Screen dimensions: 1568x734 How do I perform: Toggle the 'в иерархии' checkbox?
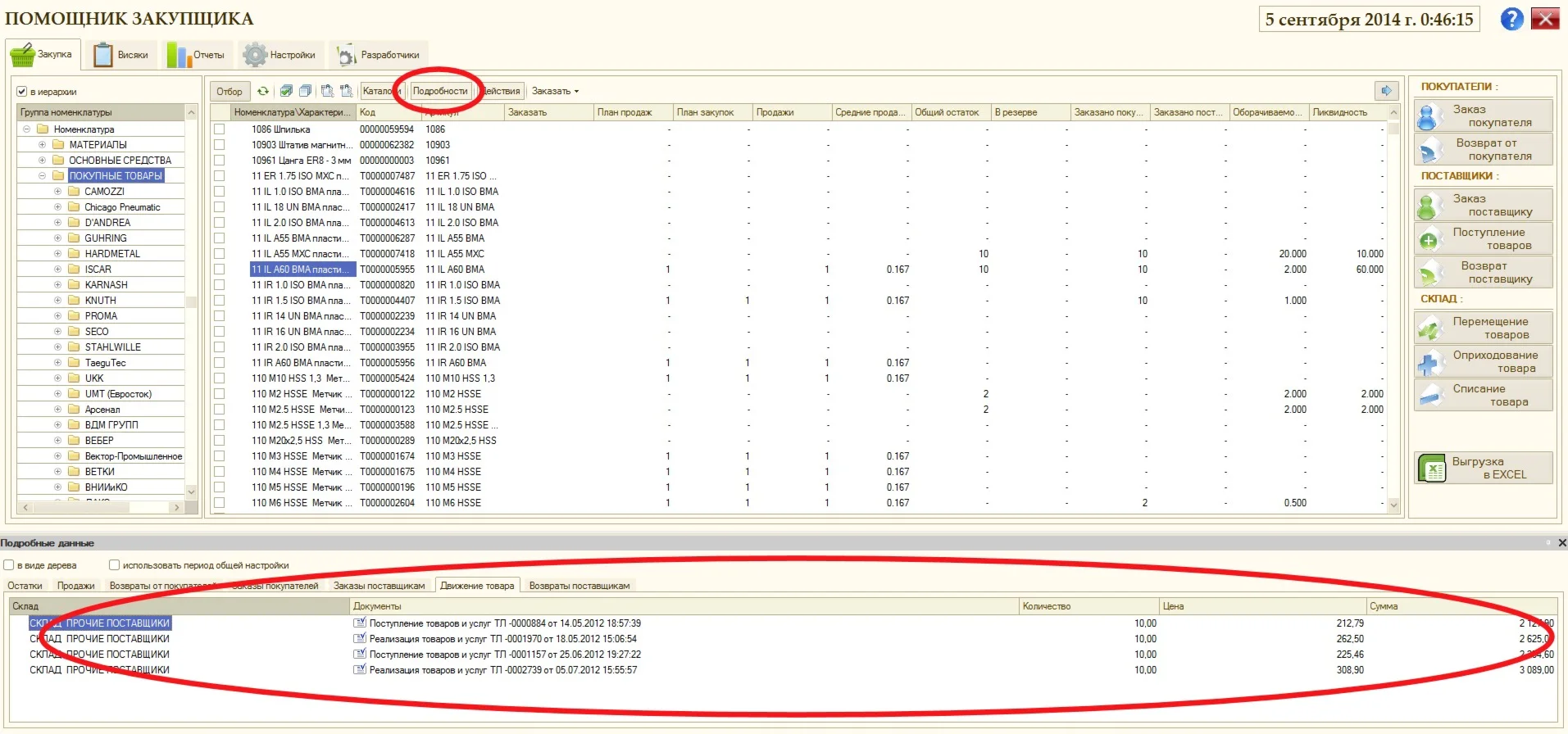[x=22, y=92]
